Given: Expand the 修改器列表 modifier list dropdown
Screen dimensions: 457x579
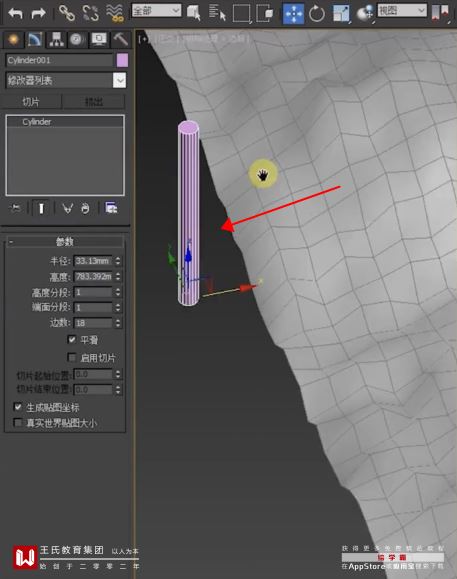Looking at the screenshot, I should (120, 80).
